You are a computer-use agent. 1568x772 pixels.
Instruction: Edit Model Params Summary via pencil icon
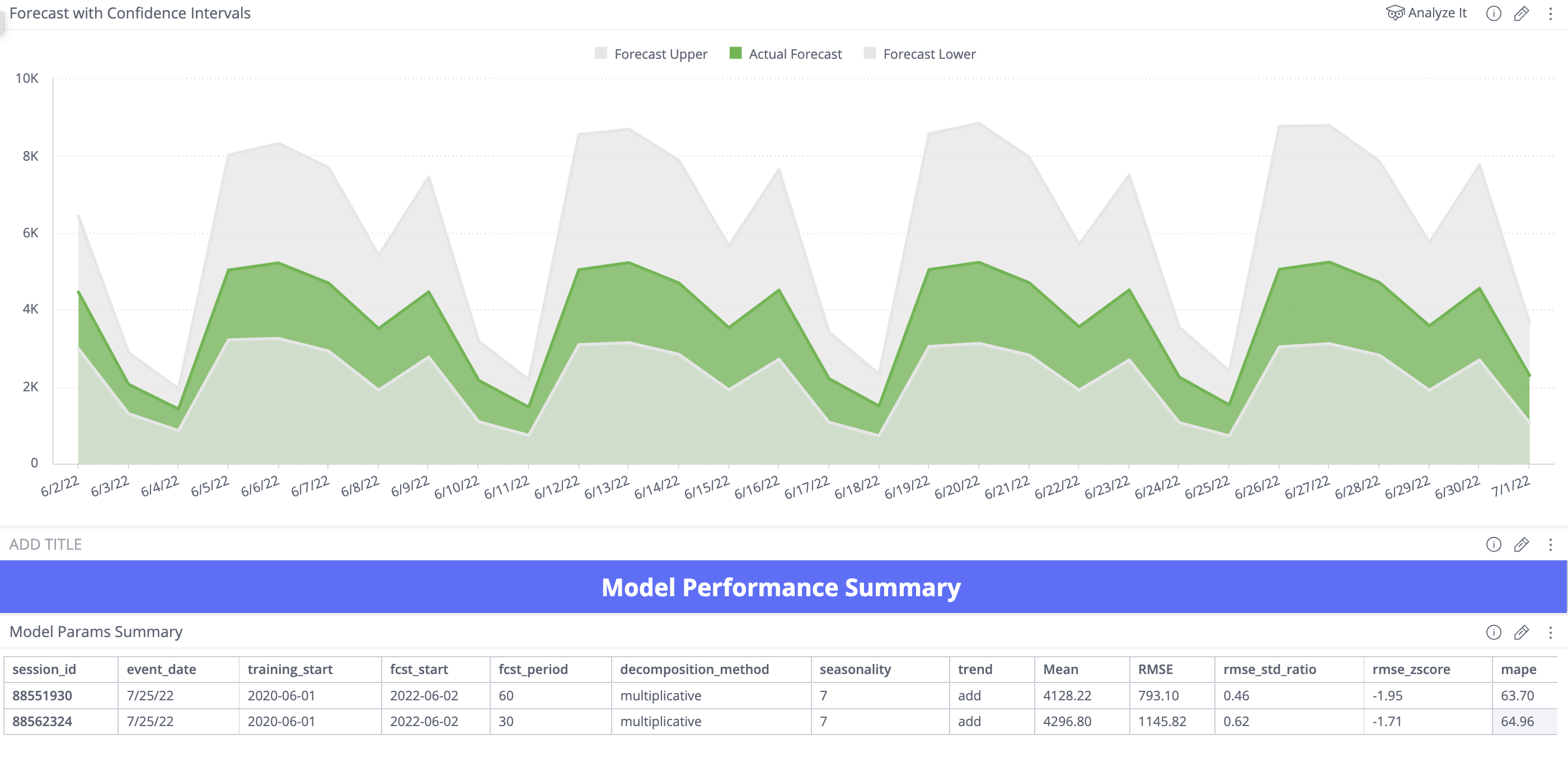(1521, 632)
